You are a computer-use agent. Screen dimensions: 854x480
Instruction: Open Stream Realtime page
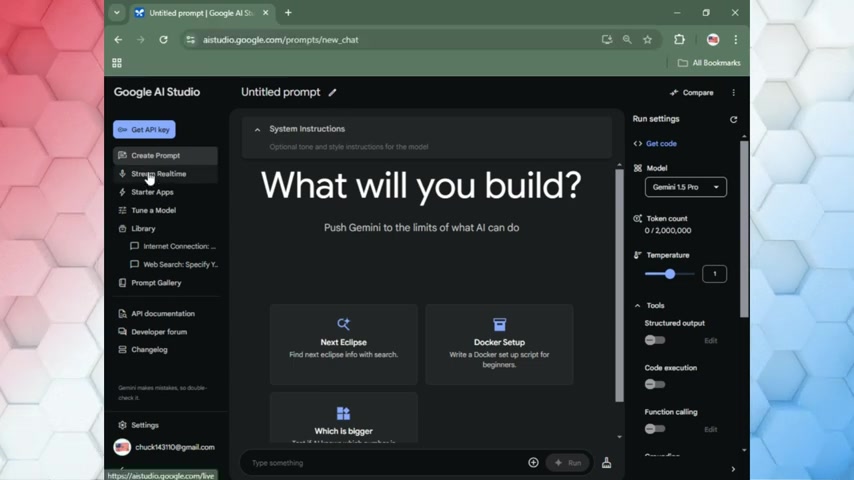click(x=166, y=174)
